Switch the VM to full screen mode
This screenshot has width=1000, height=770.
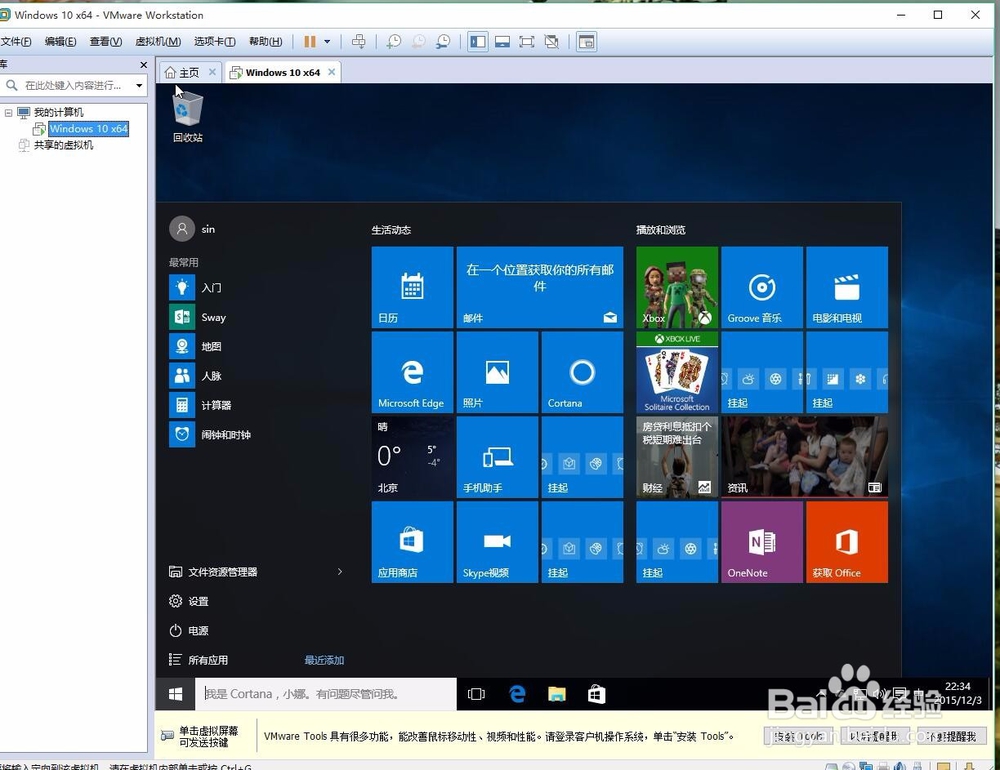pos(527,41)
